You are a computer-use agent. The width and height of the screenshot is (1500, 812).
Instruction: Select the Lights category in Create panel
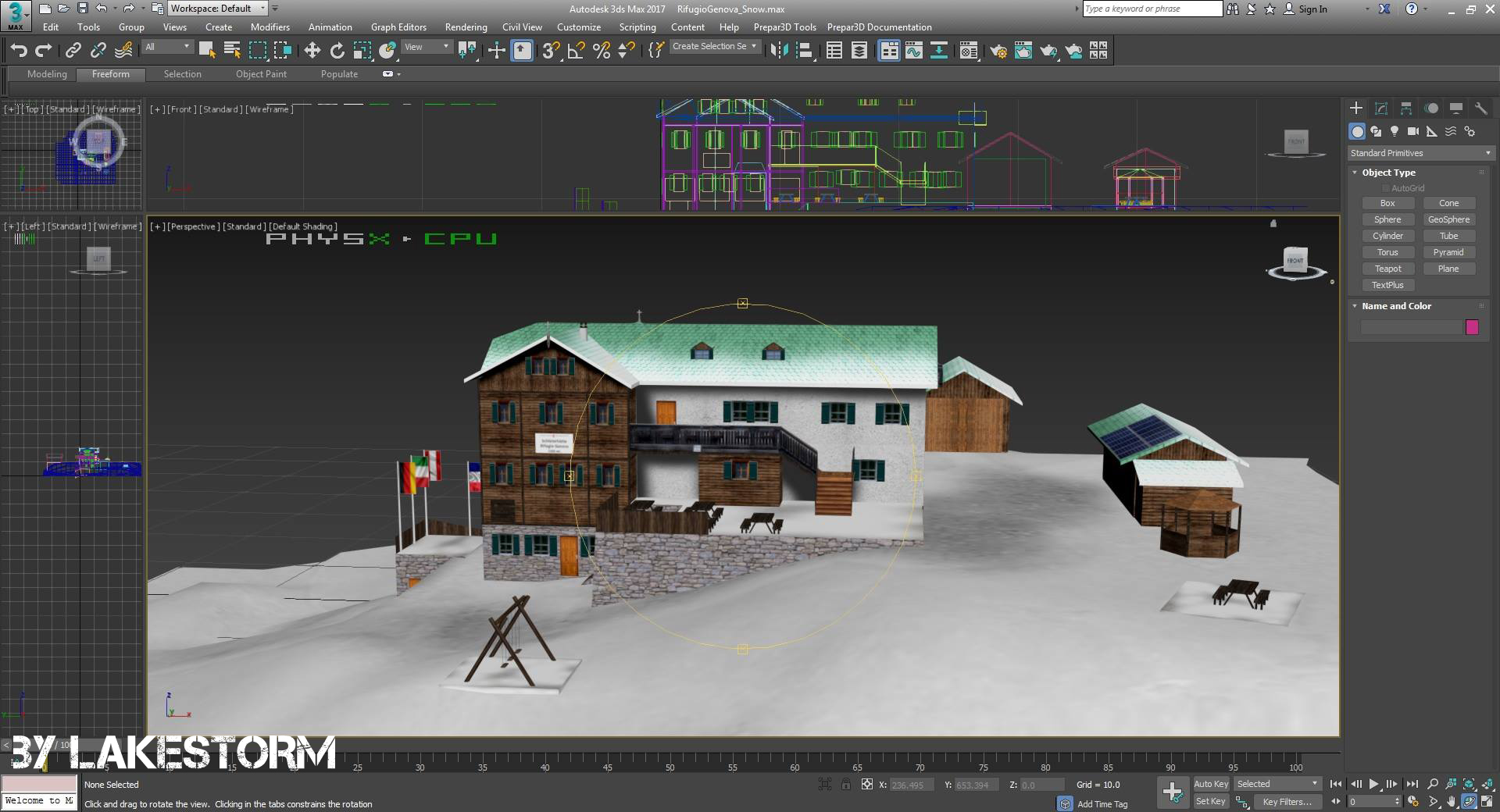pyautogui.click(x=1395, y=131)
